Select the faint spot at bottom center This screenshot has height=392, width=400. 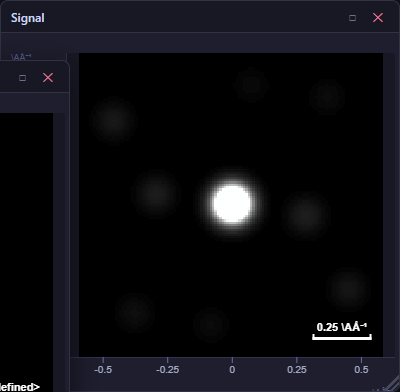point(211,324)
